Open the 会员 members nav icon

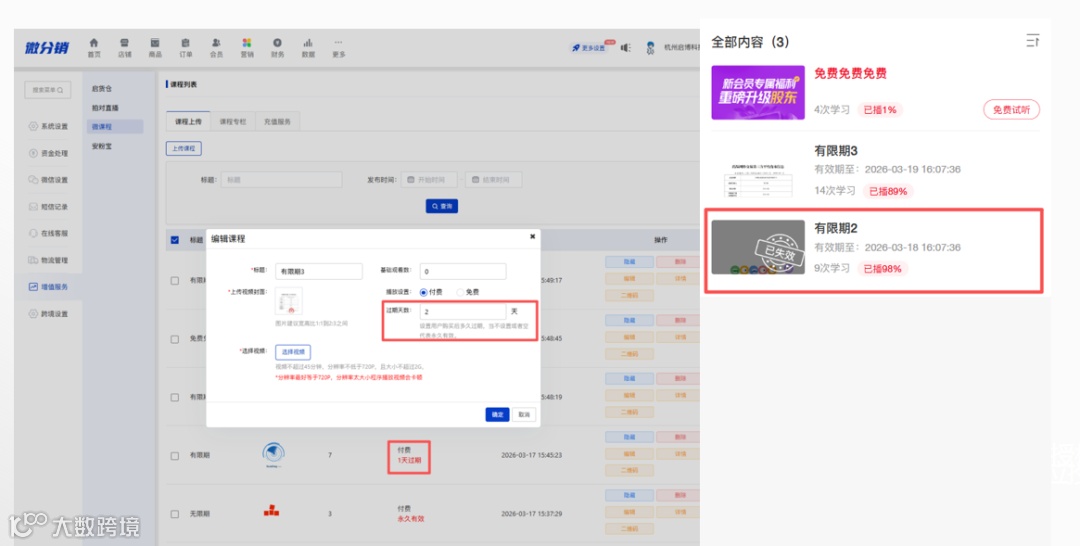216,48
